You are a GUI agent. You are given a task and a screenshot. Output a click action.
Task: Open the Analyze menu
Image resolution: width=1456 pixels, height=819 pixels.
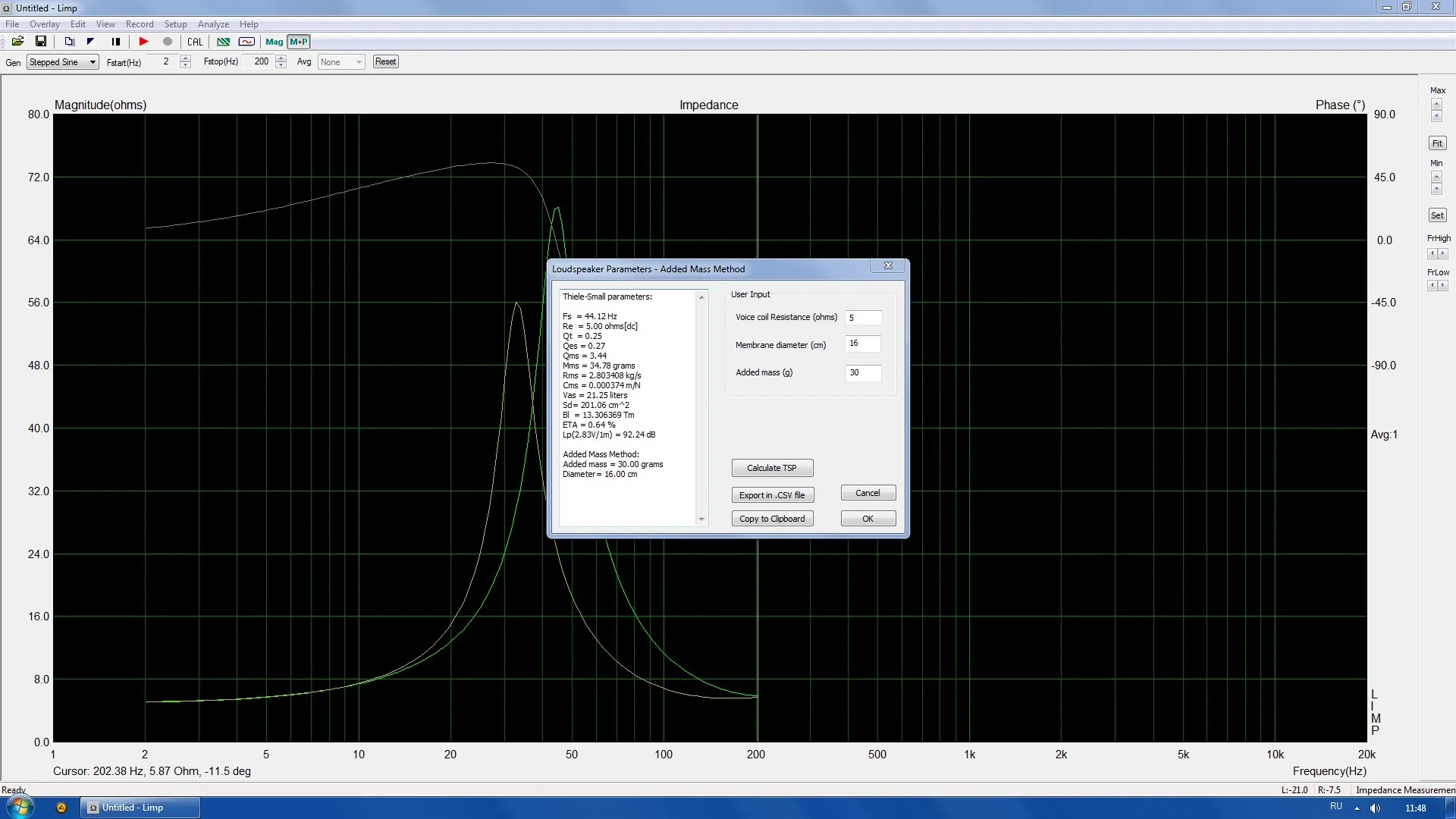tap(213, 24)
